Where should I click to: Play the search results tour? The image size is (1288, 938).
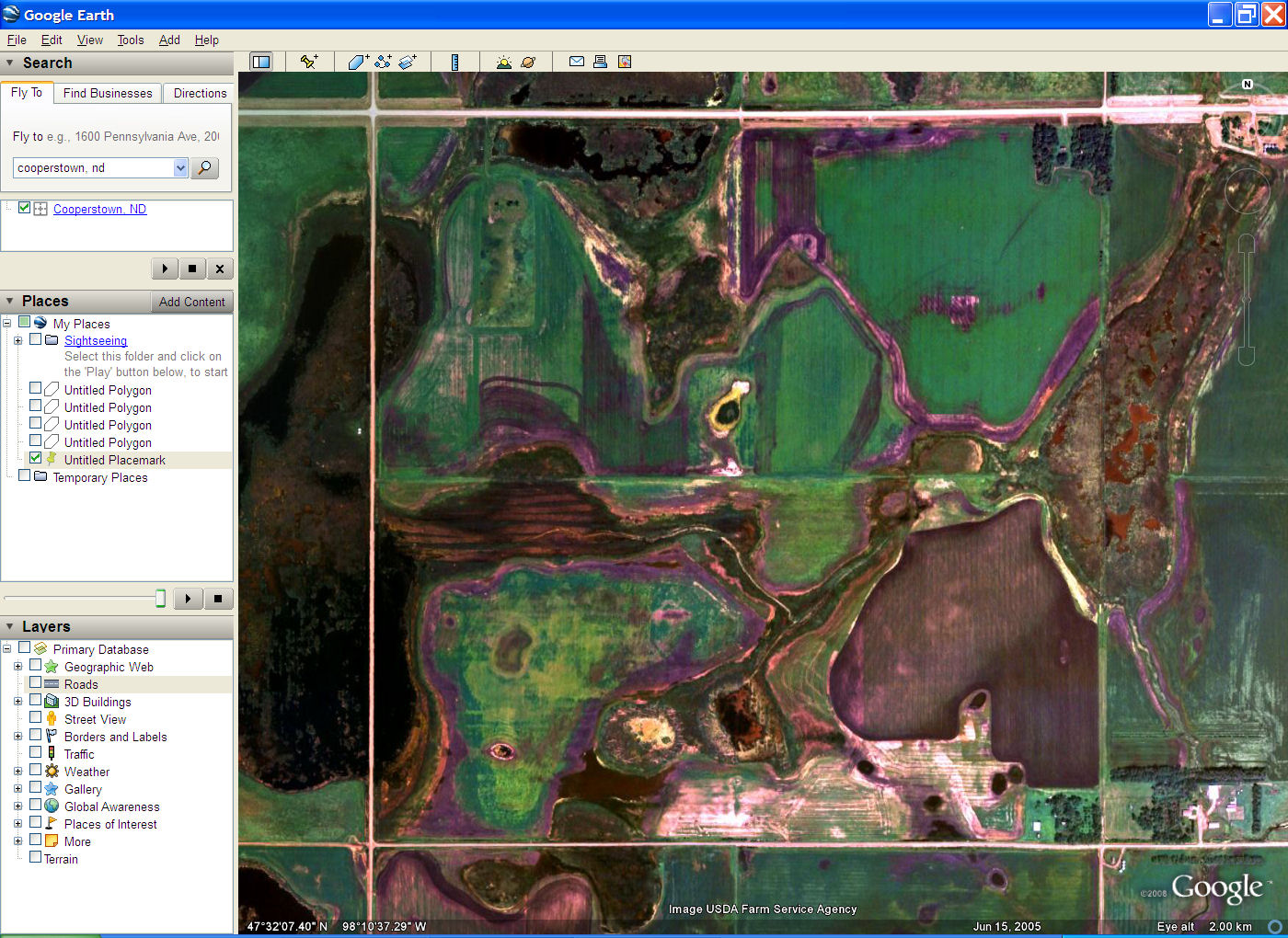point(165,269)
